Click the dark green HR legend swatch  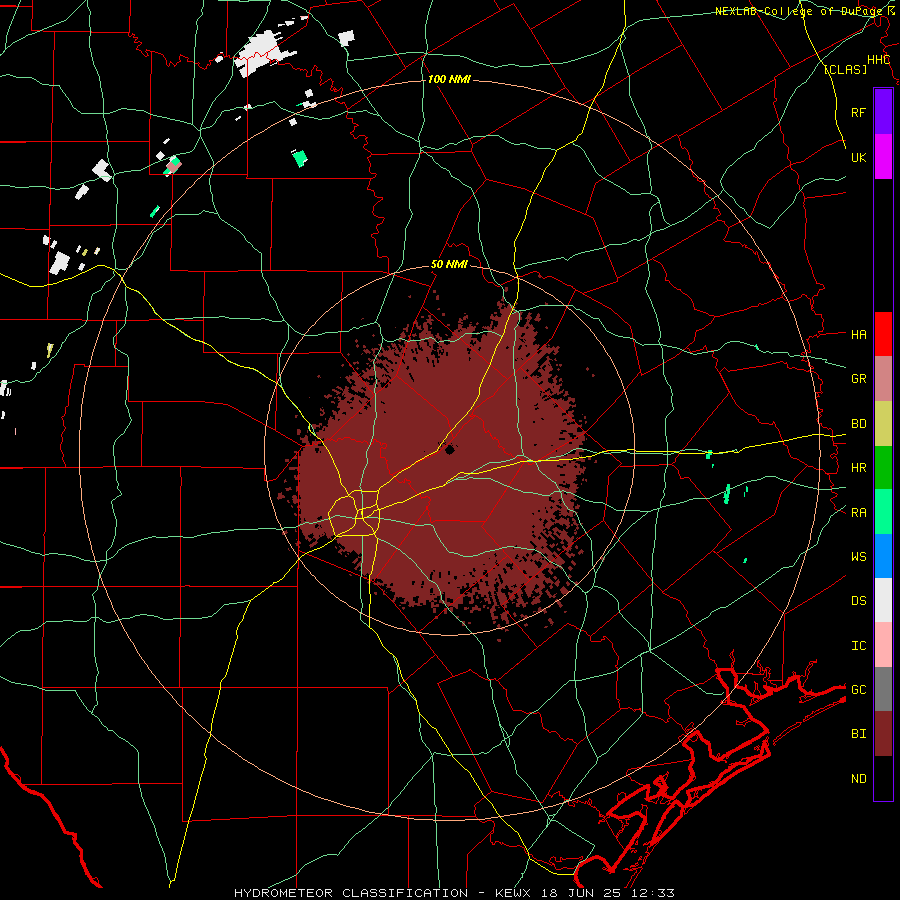point(883,468)
